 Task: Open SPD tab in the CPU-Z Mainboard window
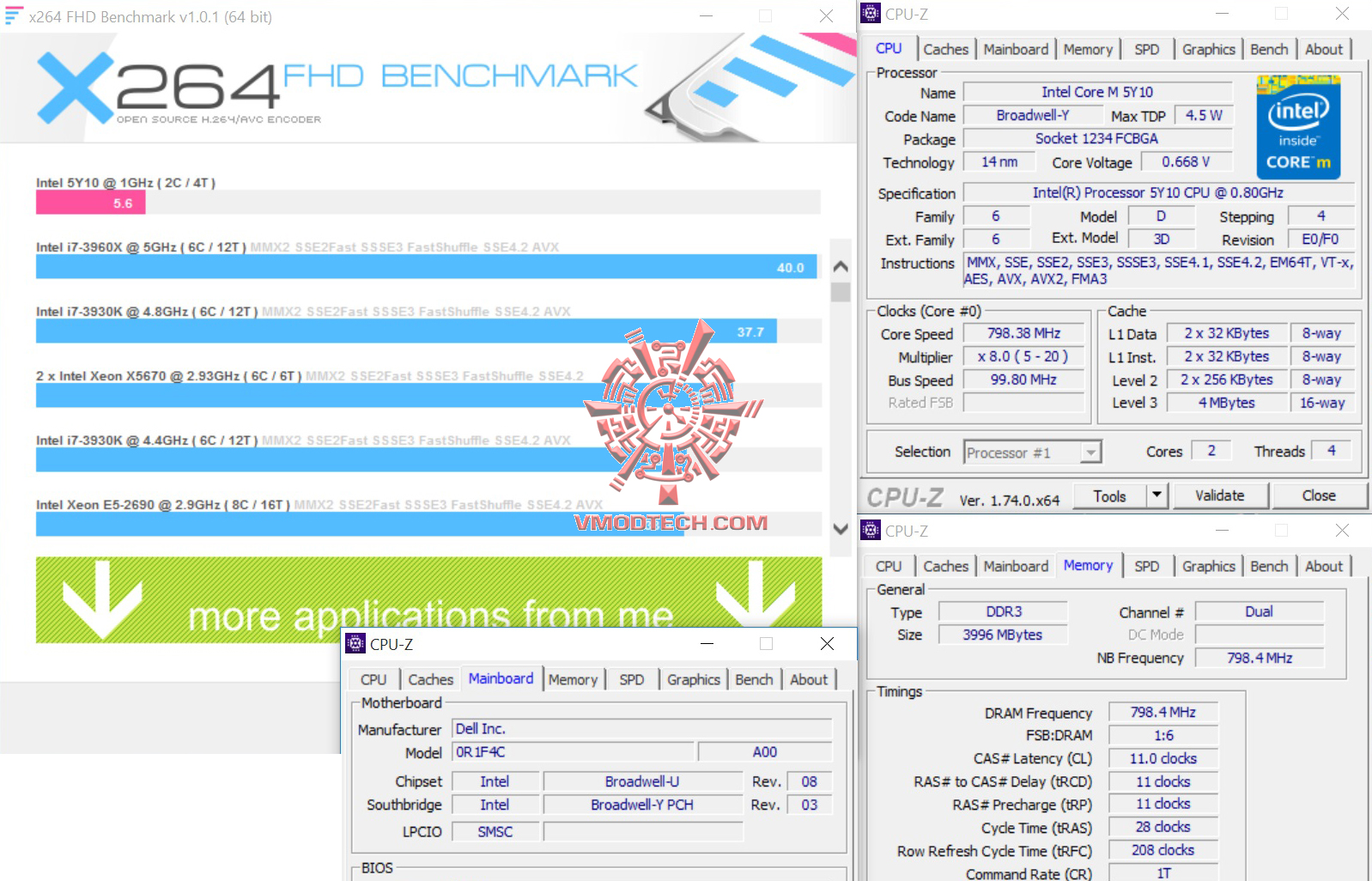tap(631, 680)
